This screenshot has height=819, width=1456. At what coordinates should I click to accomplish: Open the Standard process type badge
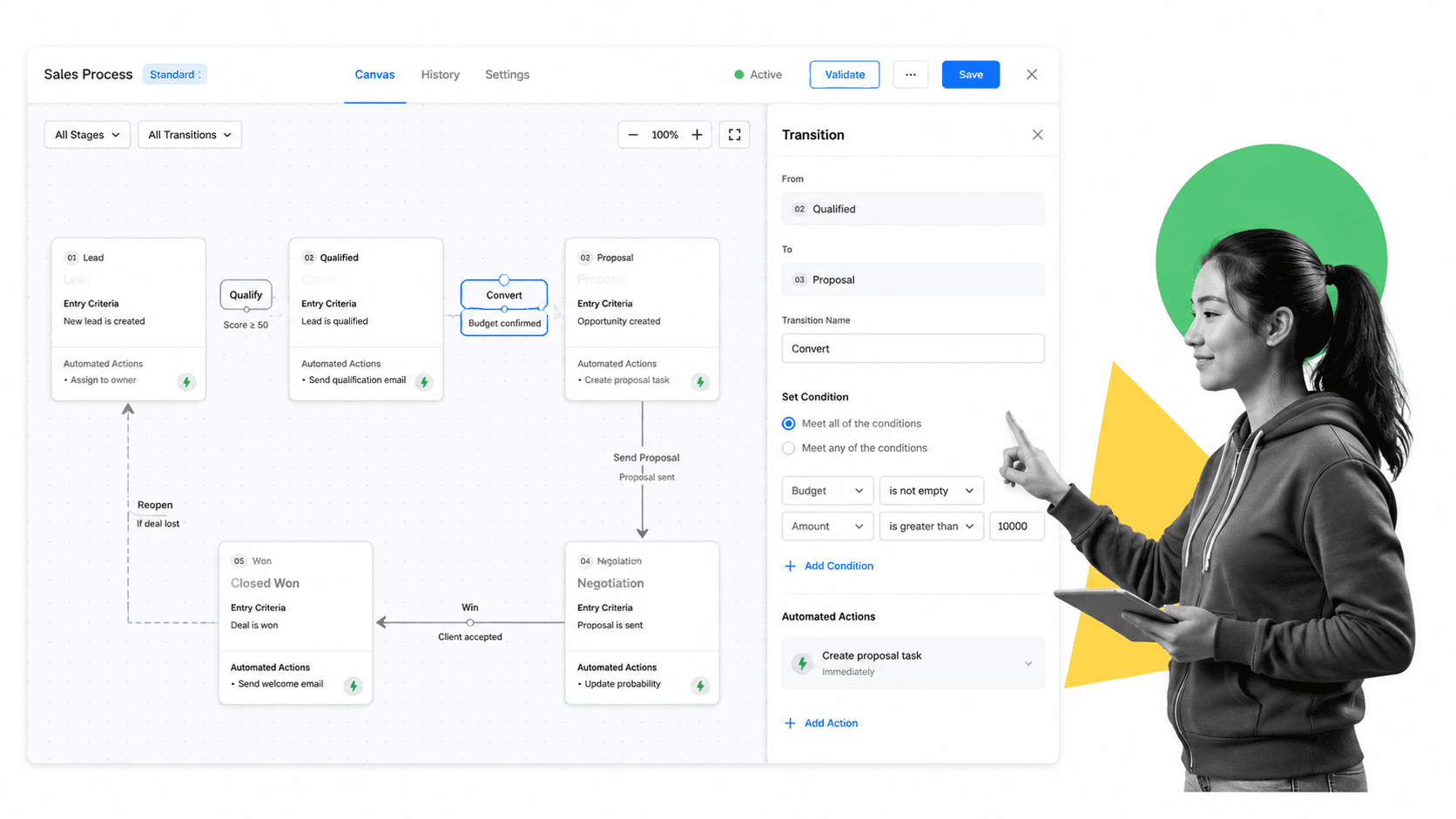(x=175, y=75)
